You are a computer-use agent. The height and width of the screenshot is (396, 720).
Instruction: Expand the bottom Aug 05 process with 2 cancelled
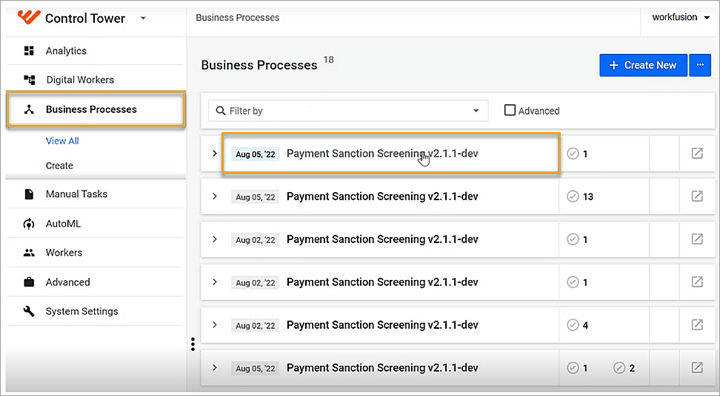[x=214, y=368]
